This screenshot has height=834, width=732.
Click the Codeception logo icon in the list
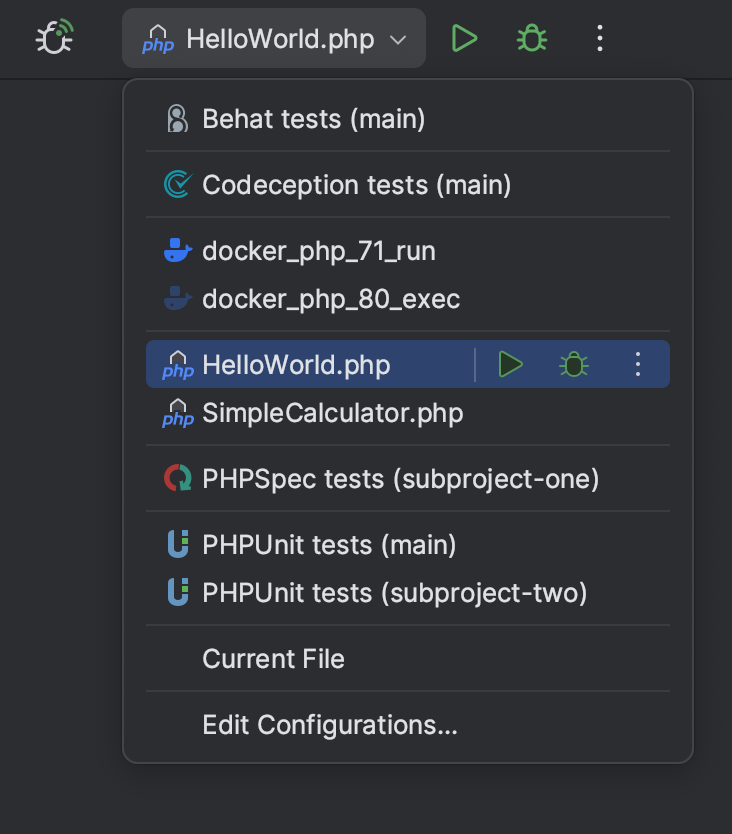click(178, 184)
